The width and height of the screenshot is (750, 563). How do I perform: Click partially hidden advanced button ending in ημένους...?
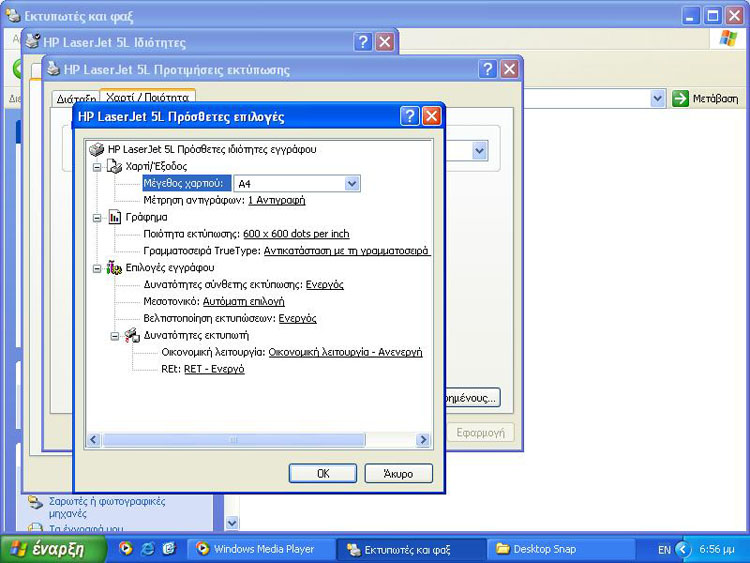click(x=473, y=397)
